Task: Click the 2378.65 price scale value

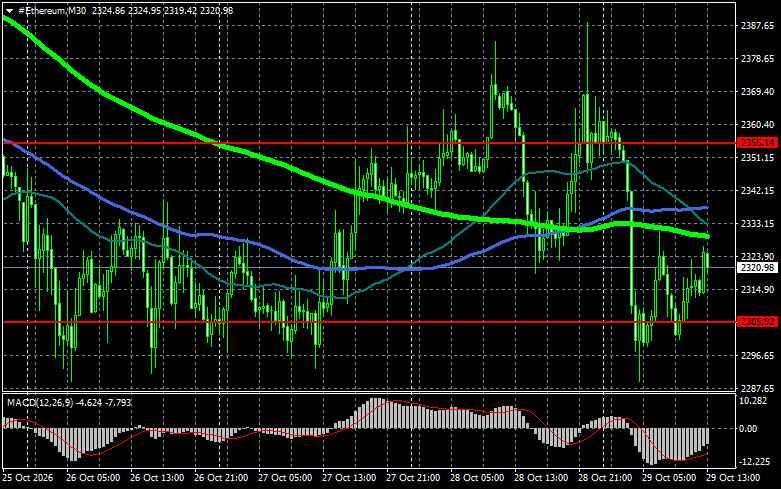Action: coord(758,59)
